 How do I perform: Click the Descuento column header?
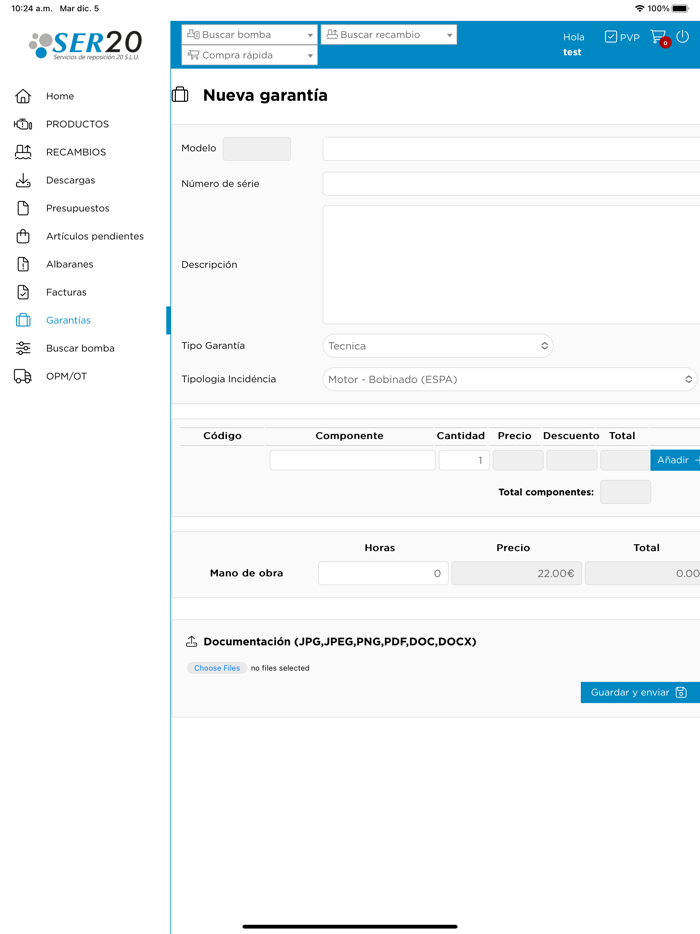tap(571, 435)
